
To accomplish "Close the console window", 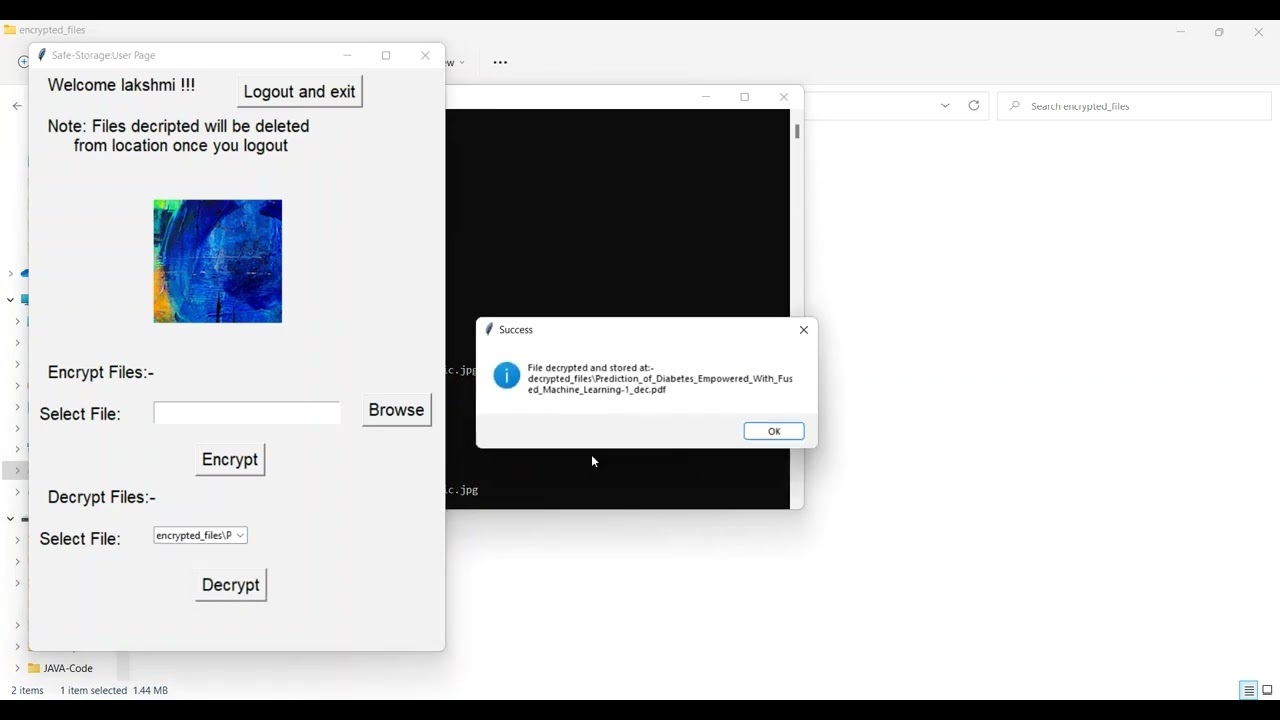I will coord(784,97).
